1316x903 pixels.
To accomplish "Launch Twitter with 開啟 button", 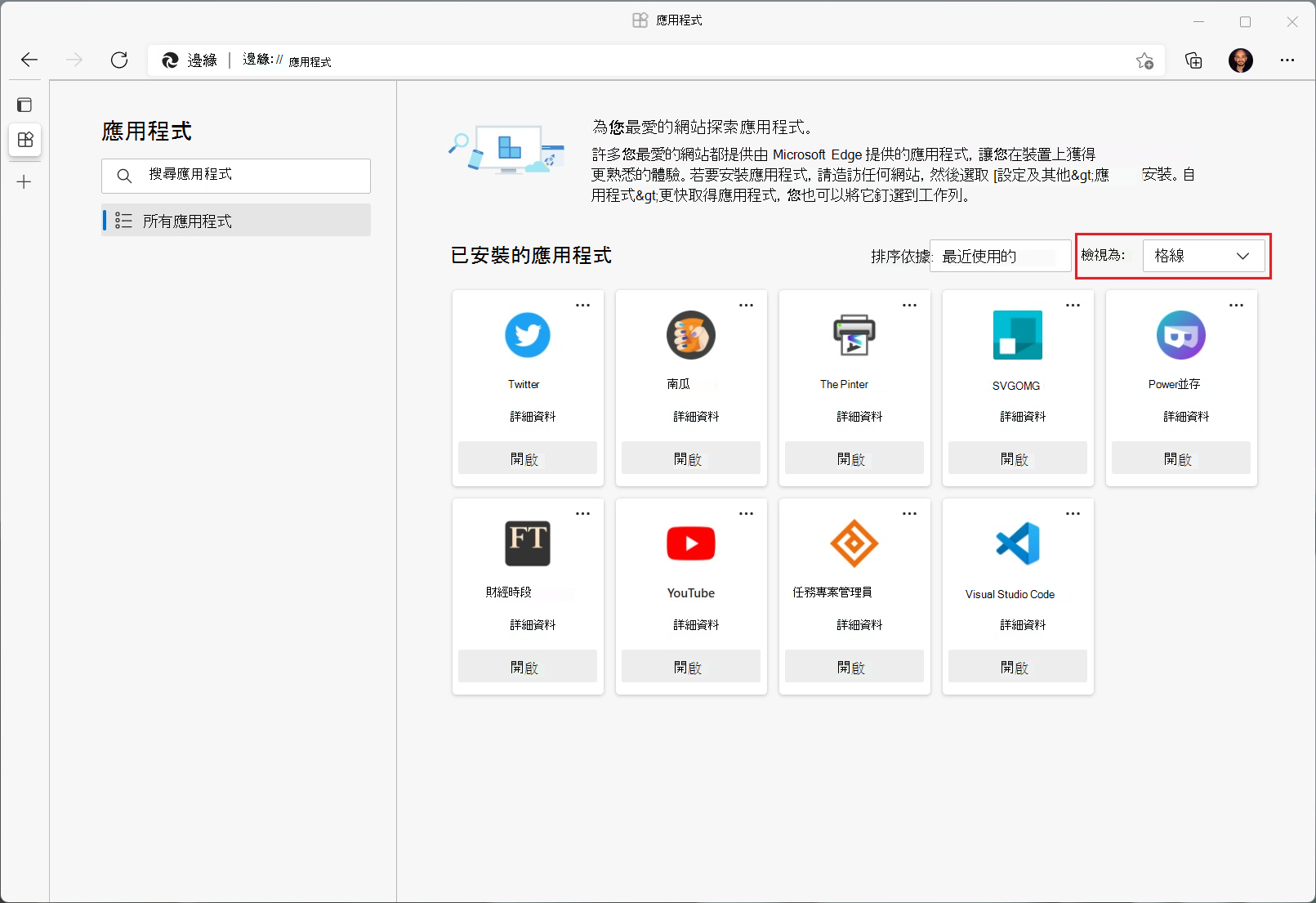I will coord(528,458).
